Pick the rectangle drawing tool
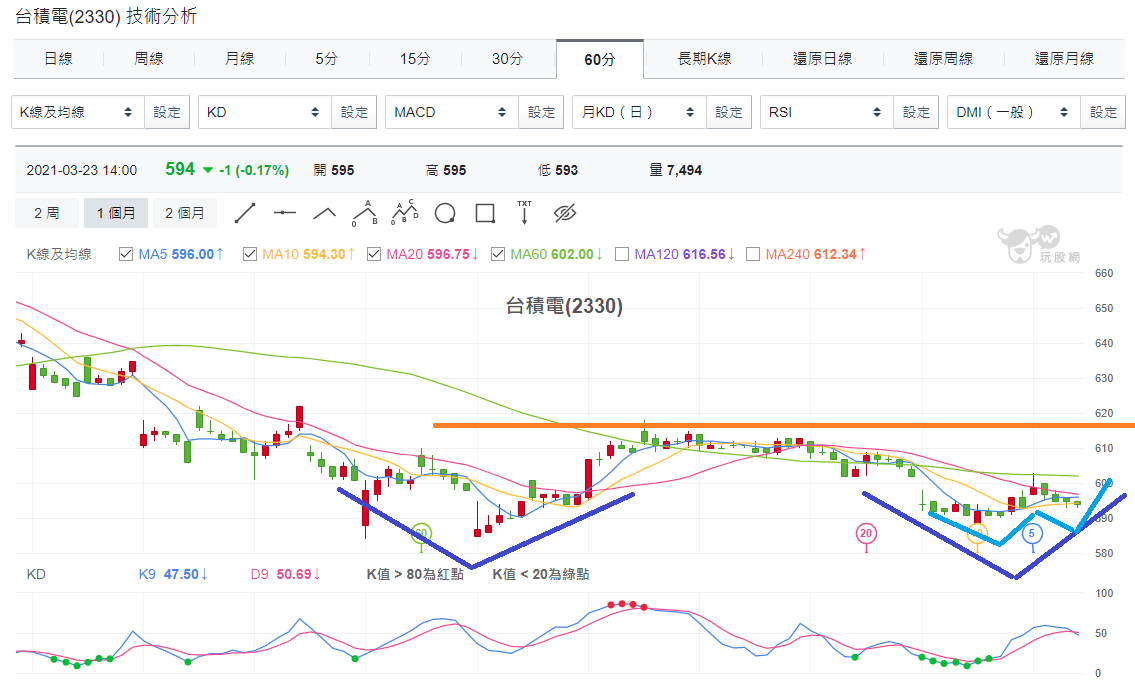Viewport: 1135px width, 685px height. coord(485,213)
